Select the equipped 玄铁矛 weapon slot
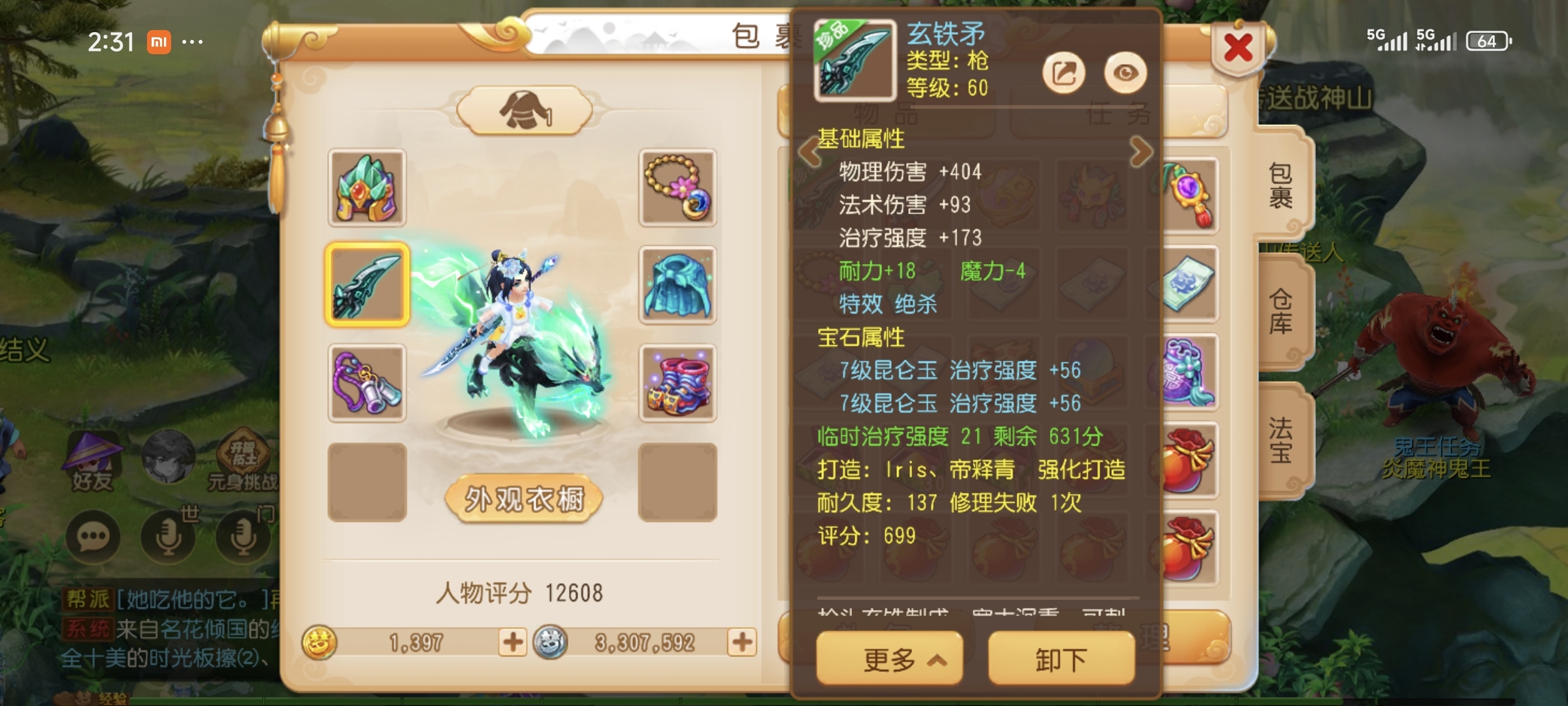This screenshot has width=1568, height=706. click(367, 285)
